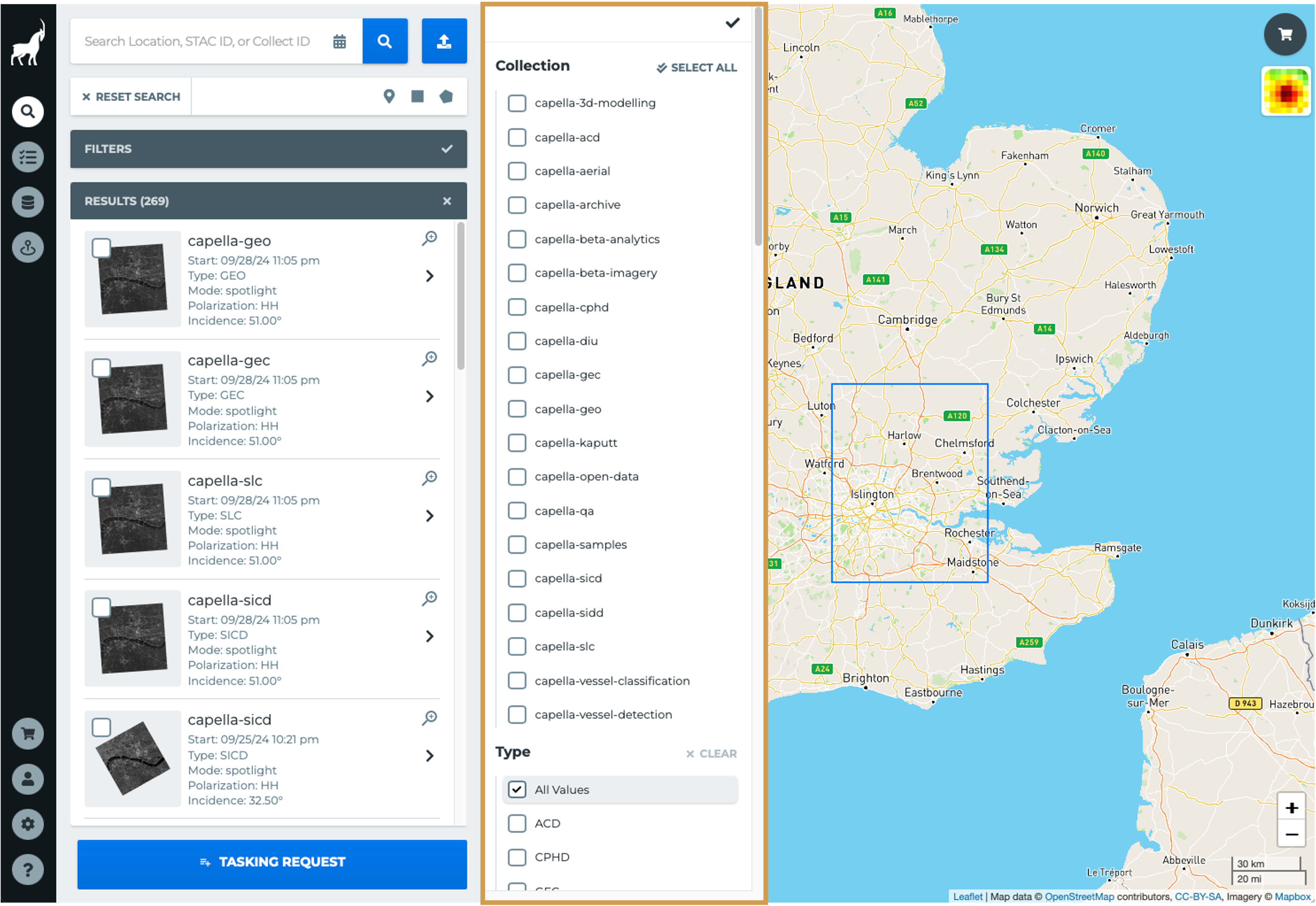Open the task list sidebar icon
The height and width of the screenshot is (906, 1316).
pos(28,156)
